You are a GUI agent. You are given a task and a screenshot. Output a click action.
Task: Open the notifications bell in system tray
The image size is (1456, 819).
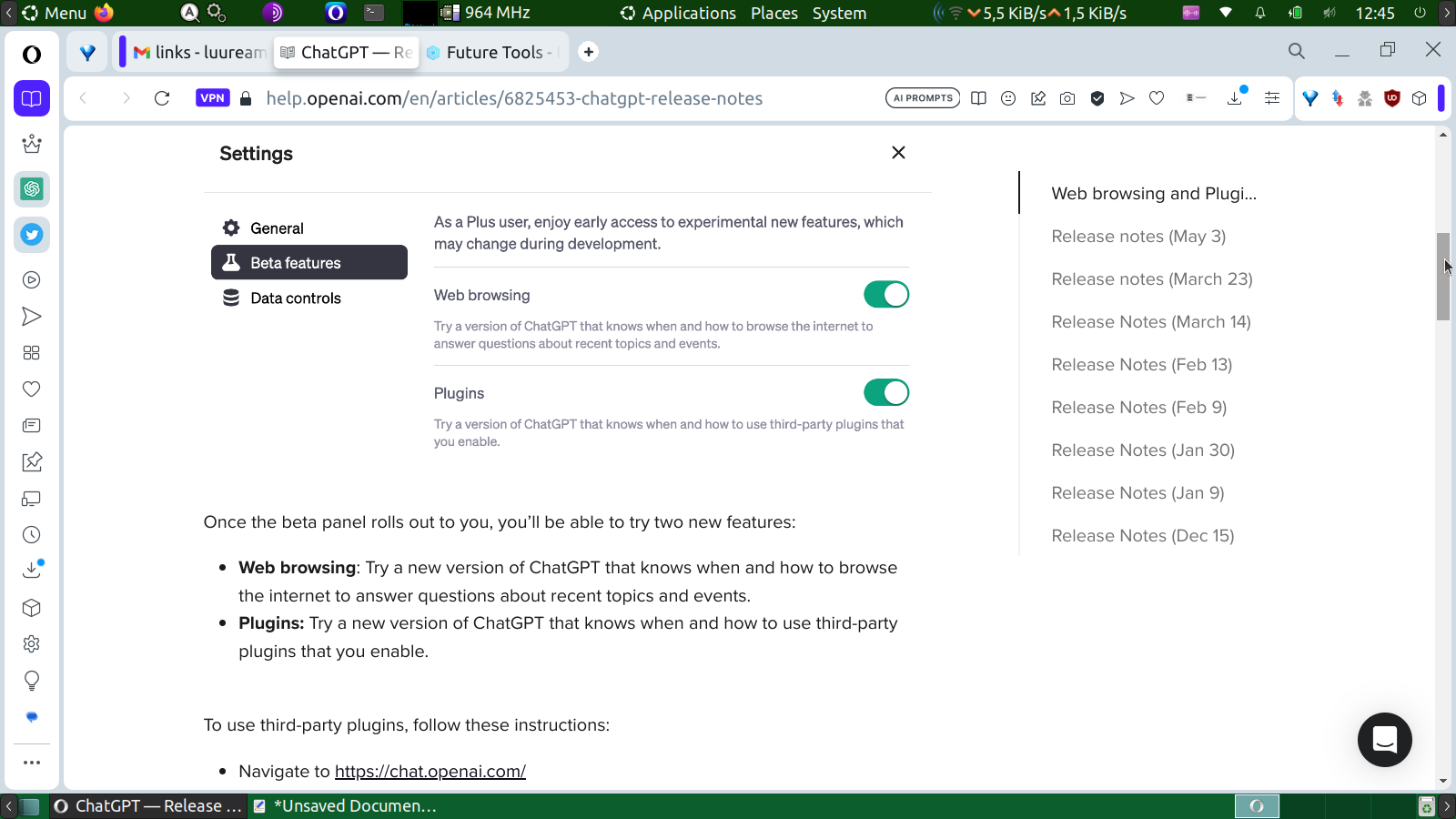1260,13
